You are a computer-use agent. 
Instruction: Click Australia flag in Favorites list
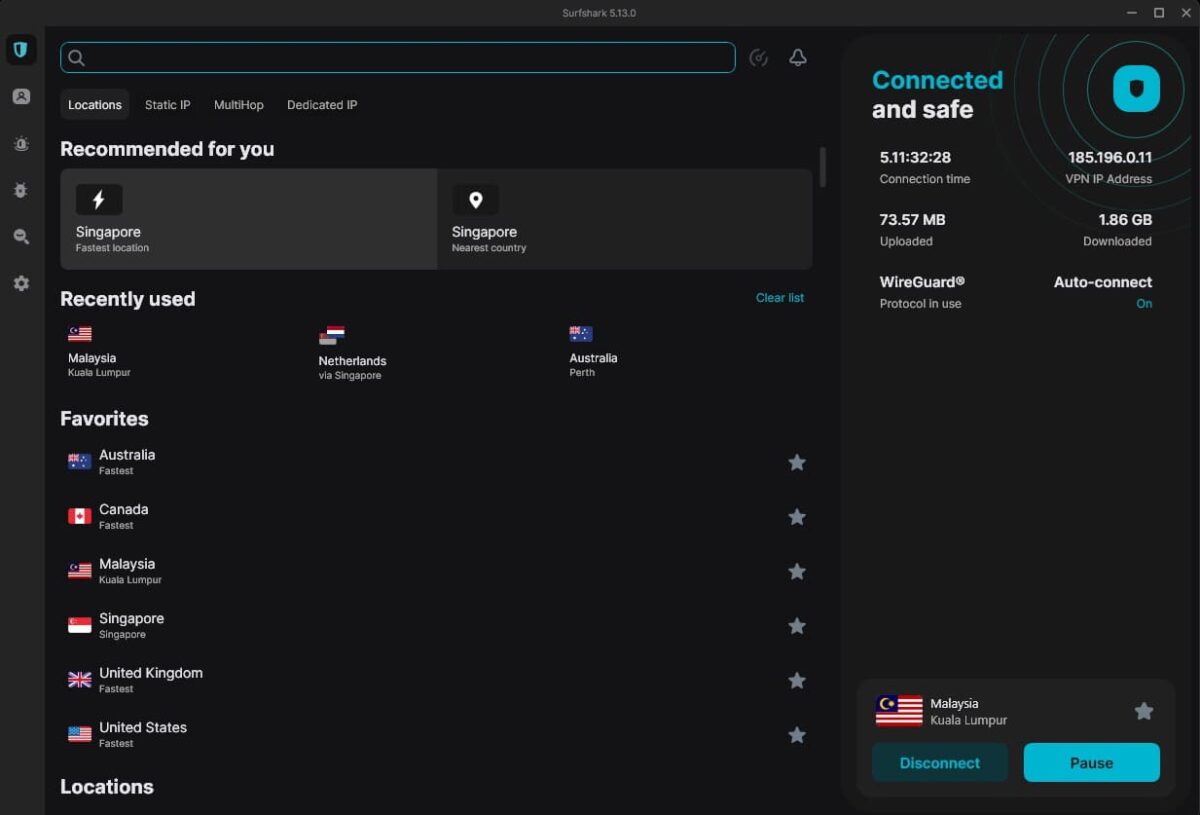(80, 462)
